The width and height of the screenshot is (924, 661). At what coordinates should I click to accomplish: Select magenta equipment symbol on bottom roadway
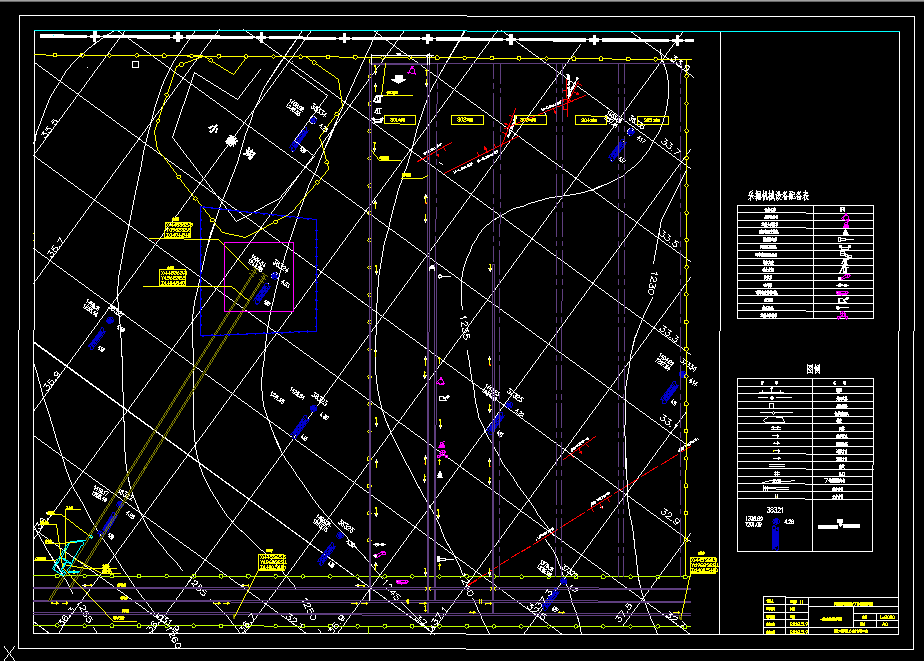tap(402, 582)
